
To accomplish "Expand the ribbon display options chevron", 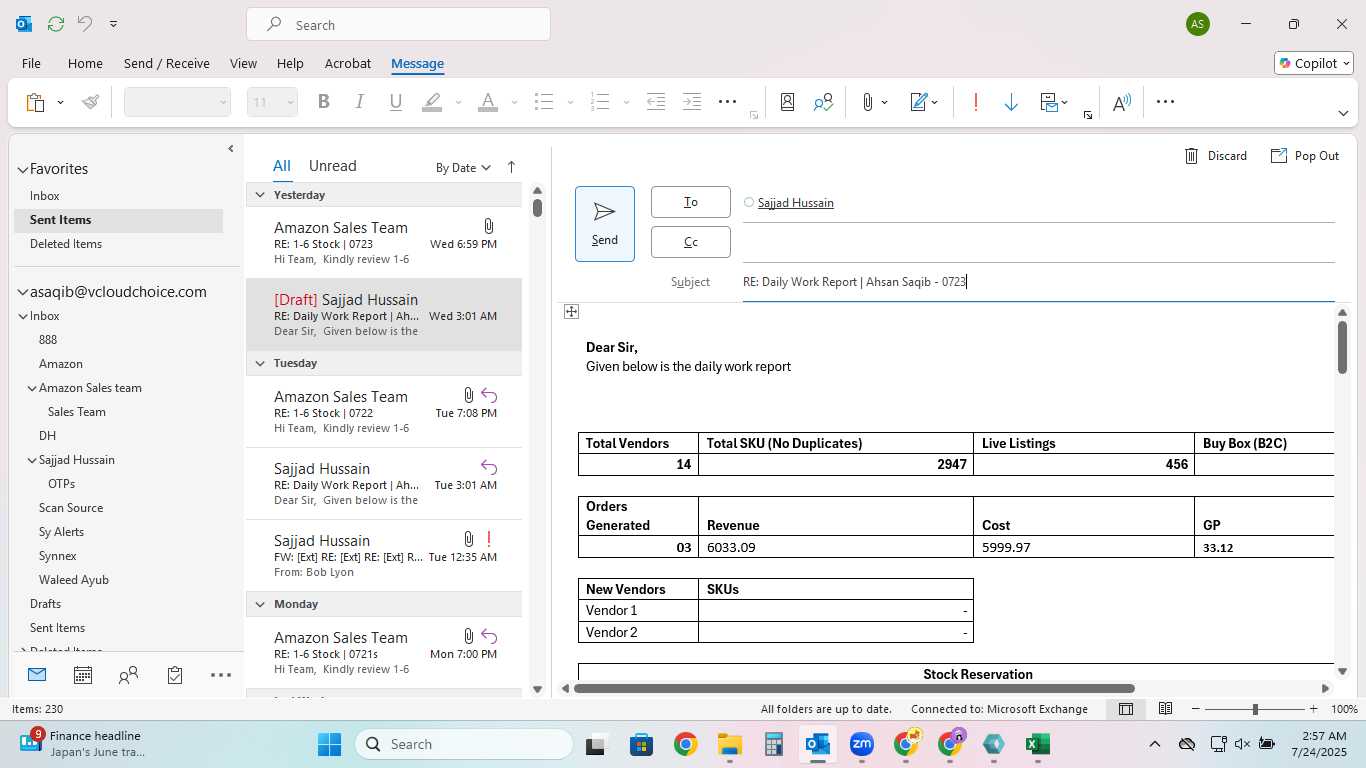I will tap(1343, 113).
